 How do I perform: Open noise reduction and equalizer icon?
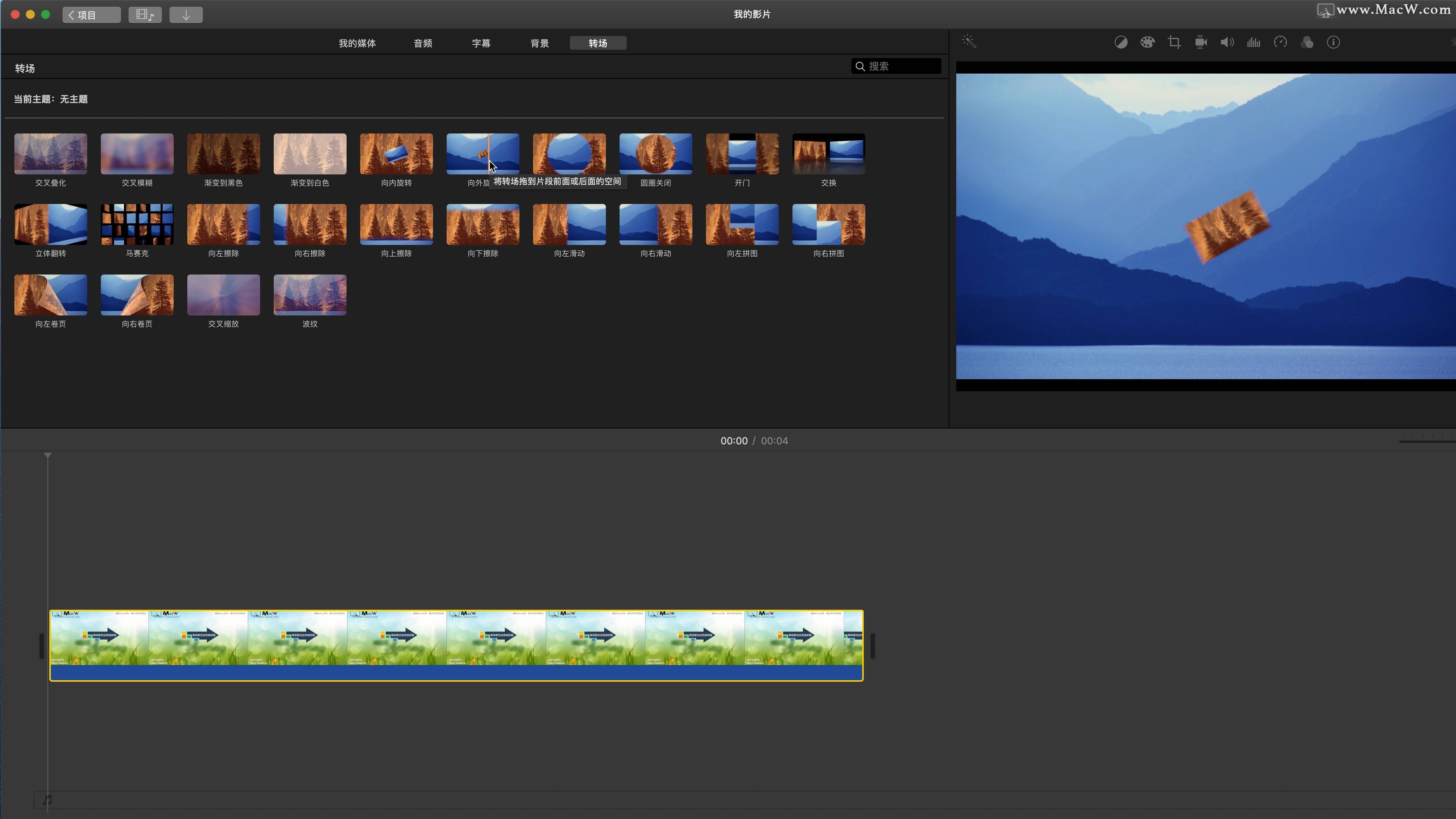click(x=1254, y=42)
